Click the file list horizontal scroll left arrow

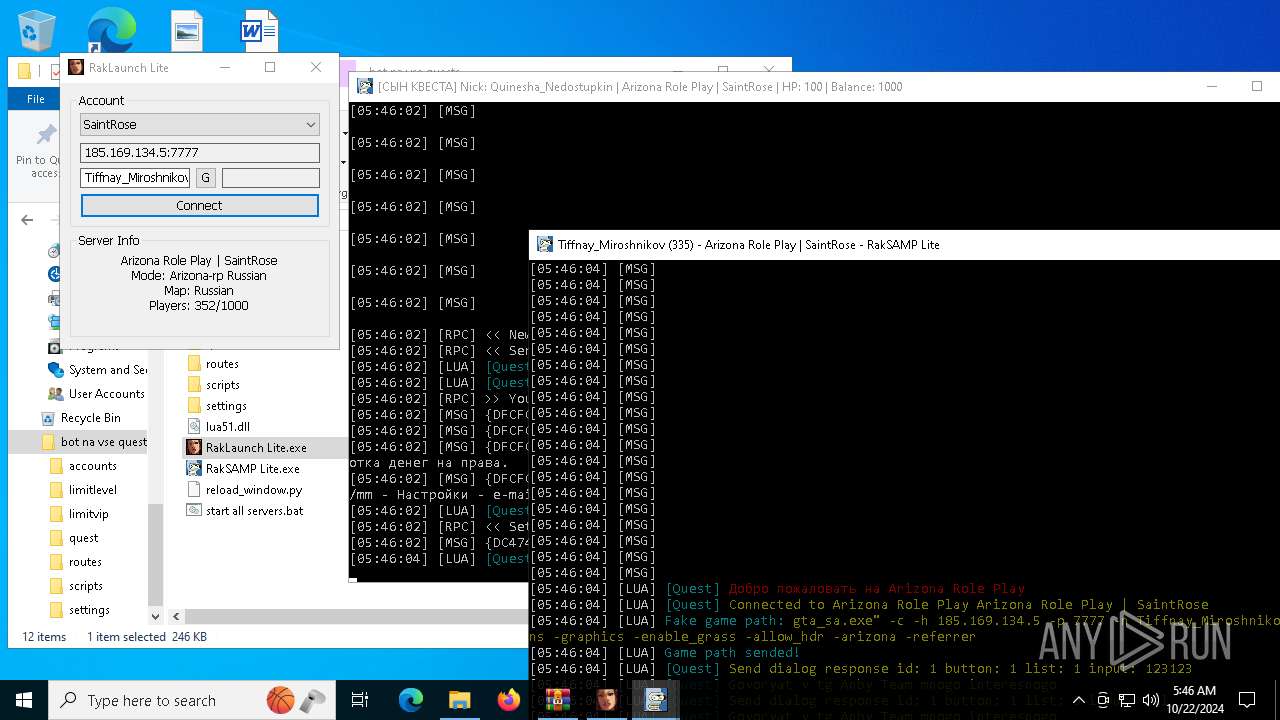click(176, 617)
